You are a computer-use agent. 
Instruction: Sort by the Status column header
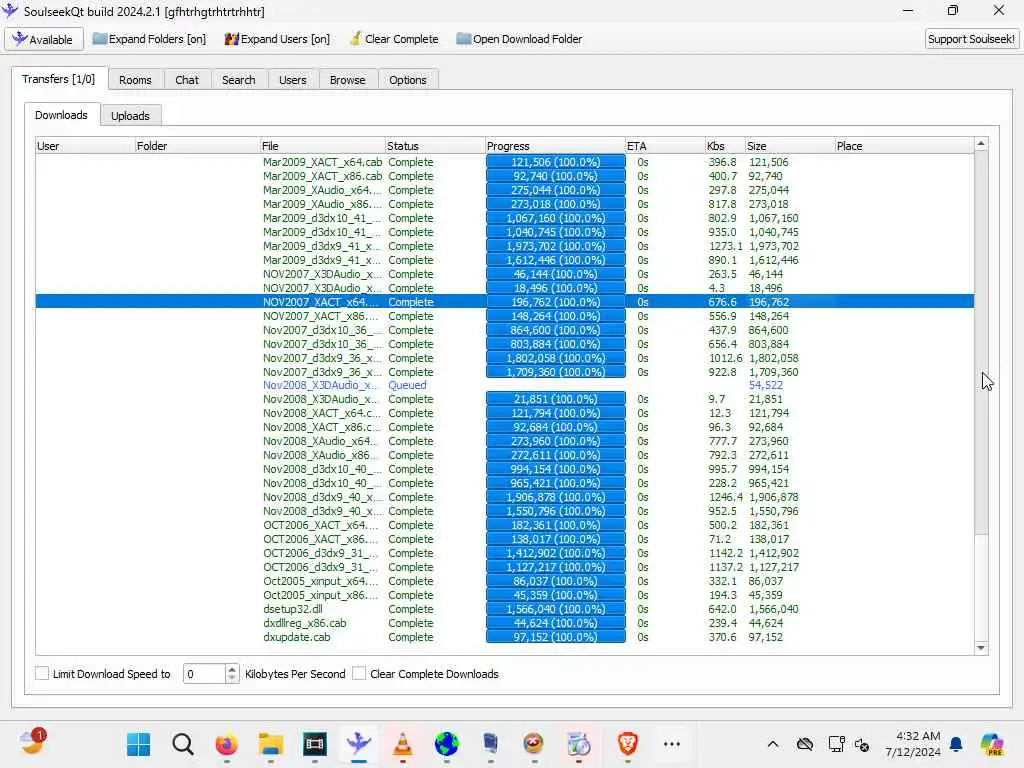[x=434, y=146]
